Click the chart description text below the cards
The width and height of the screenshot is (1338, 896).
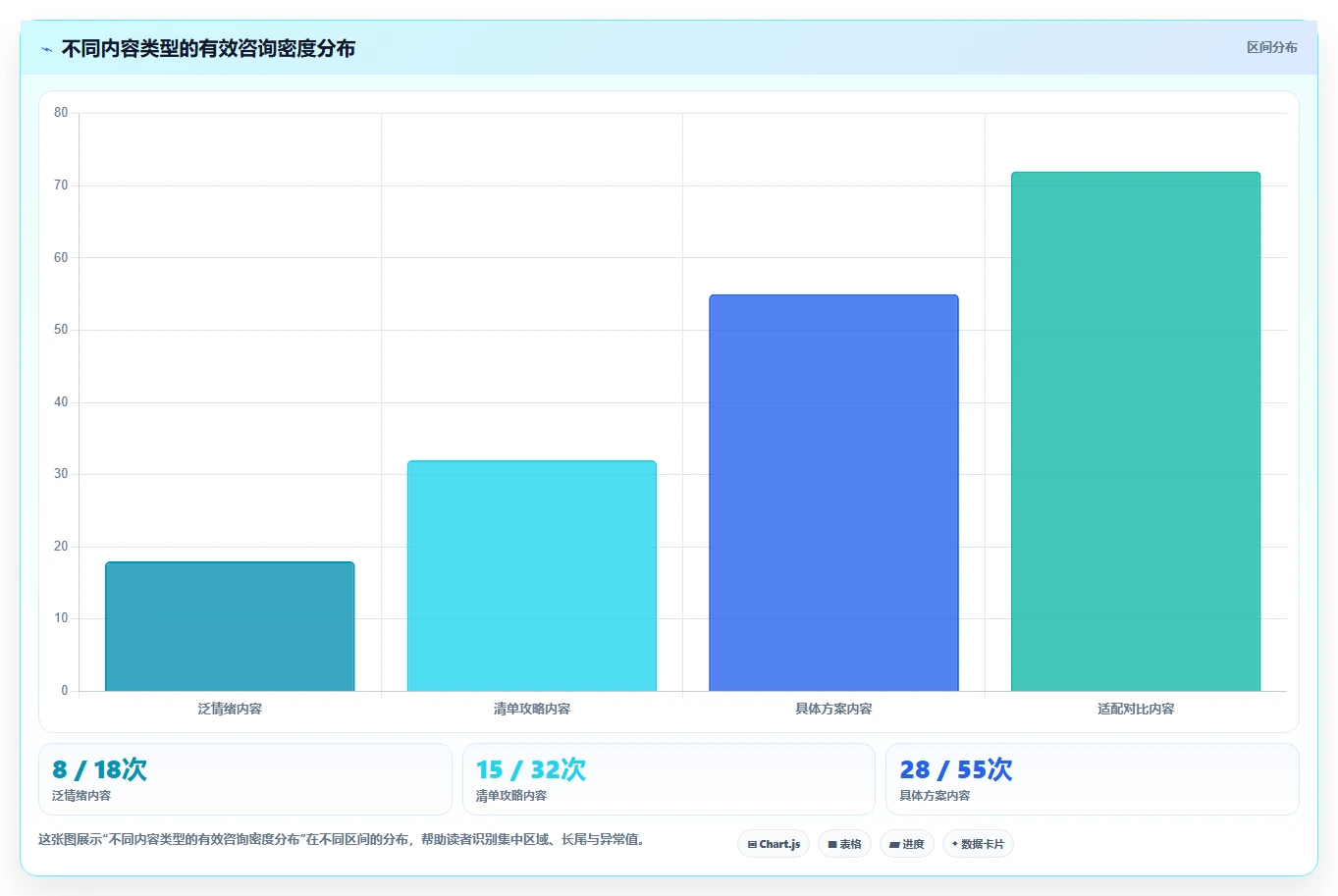pos(343,839)
